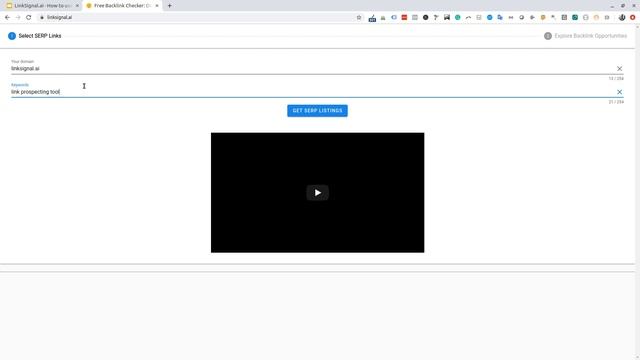
Task: Open a new tab with the plus button
Action: (169, 6)
